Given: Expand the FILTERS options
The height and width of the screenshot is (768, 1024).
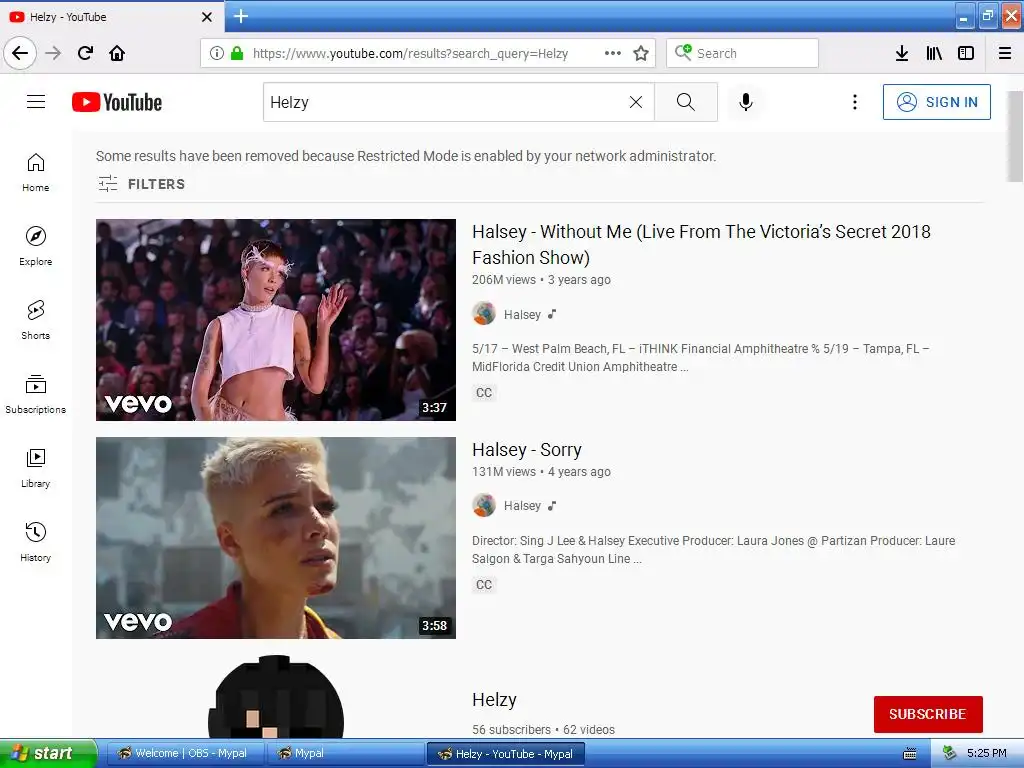Looking at the screenshot, I should click(142, 184).
